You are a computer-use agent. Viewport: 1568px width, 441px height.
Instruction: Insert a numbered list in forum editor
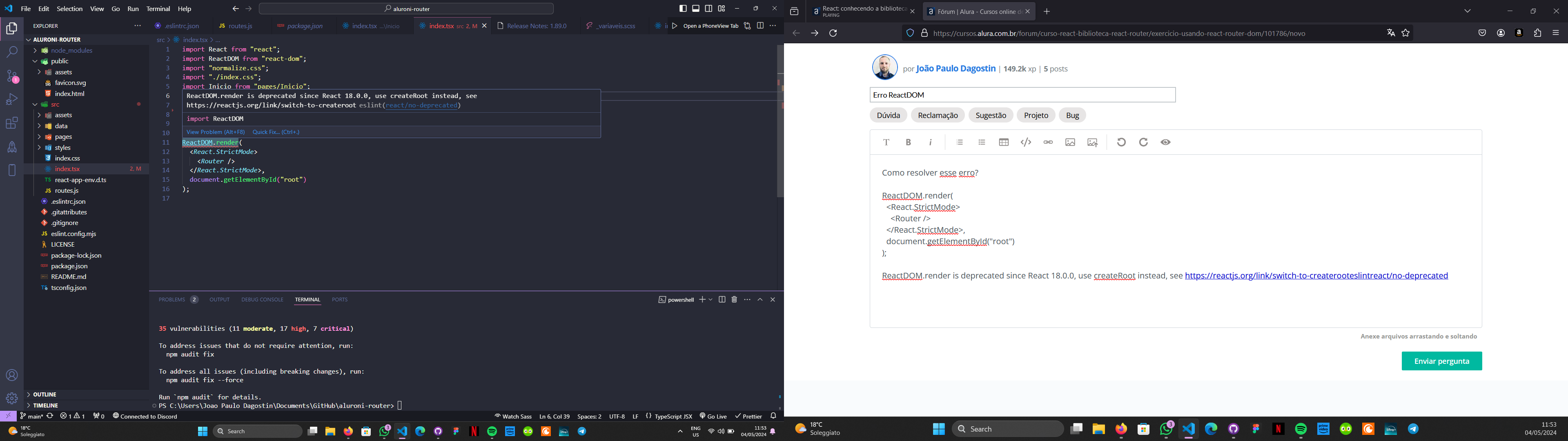point(960,142)
